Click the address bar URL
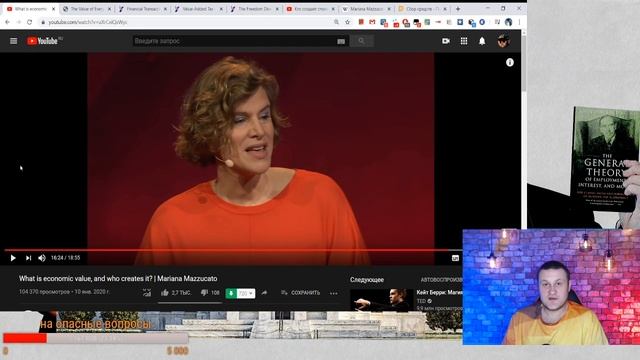The height and width of the screenshot is (360, 640). coord(88,22)
